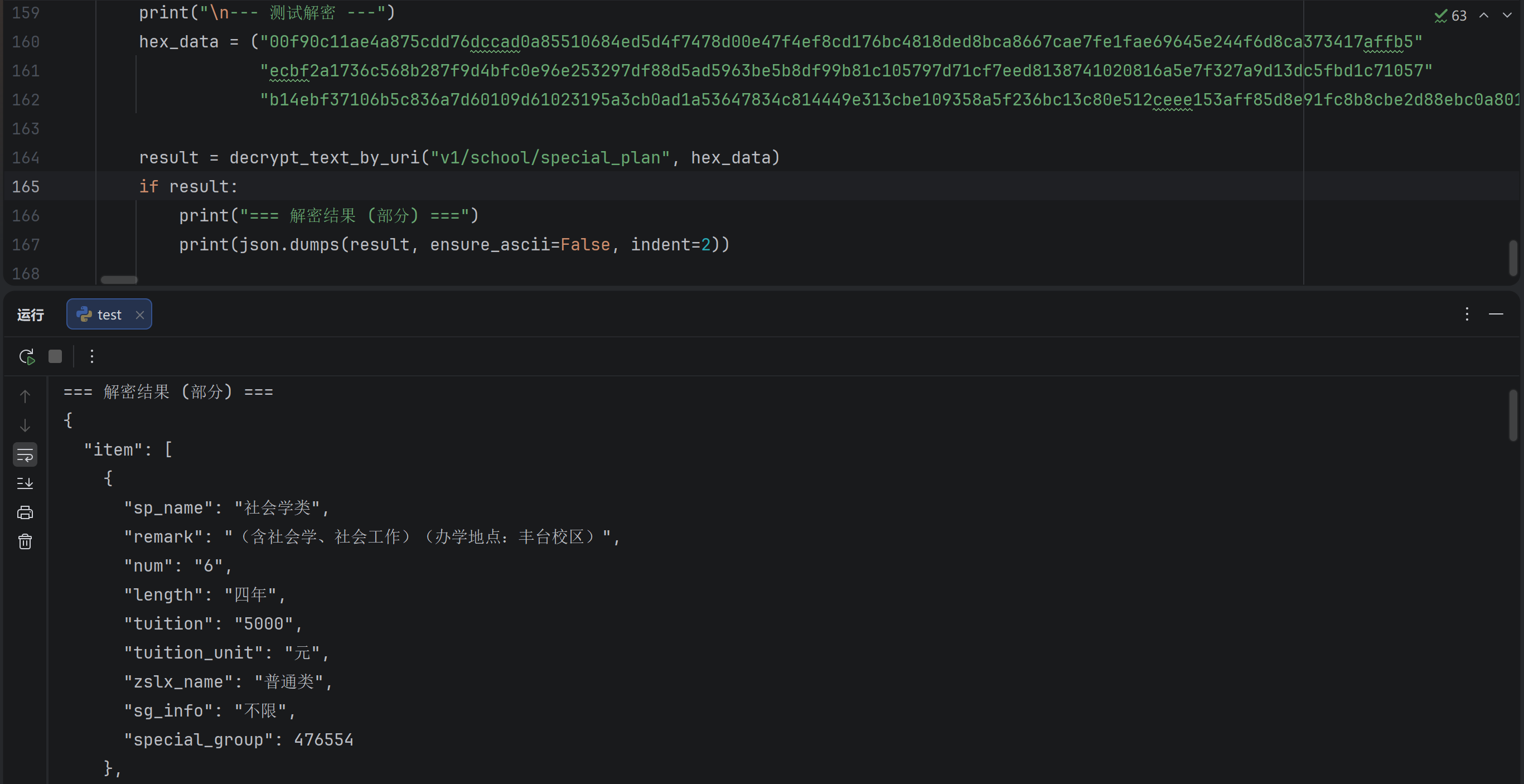
Task: Click the console vertical scrollbar thumb
Action: (1513, 415)
